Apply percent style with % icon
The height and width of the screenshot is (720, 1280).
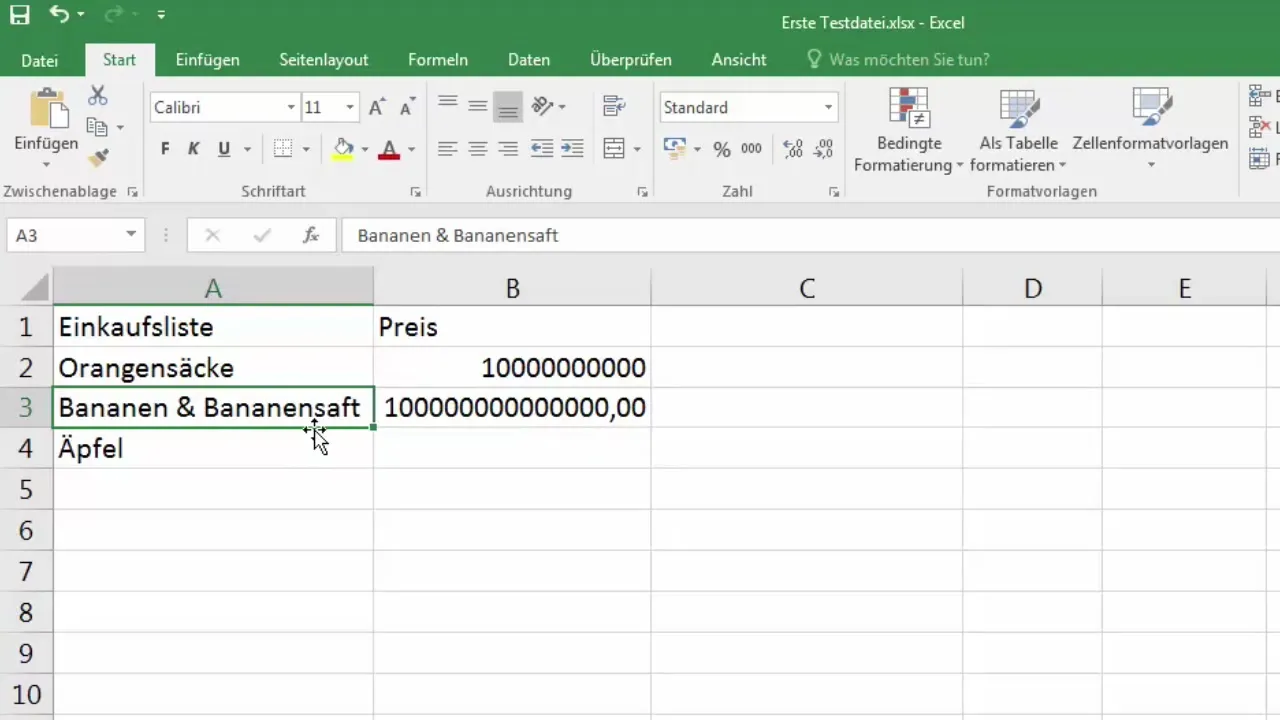722,149
